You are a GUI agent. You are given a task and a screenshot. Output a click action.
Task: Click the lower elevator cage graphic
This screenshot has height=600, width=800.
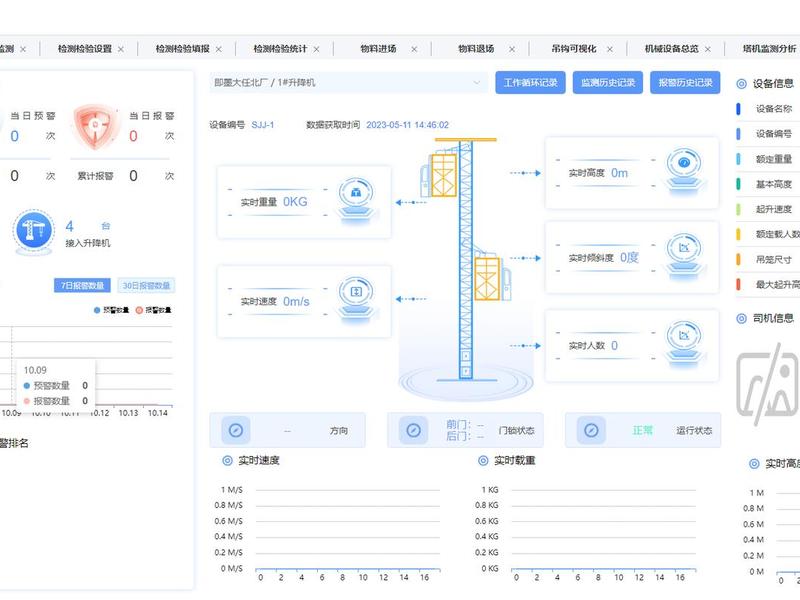(487, 278)
